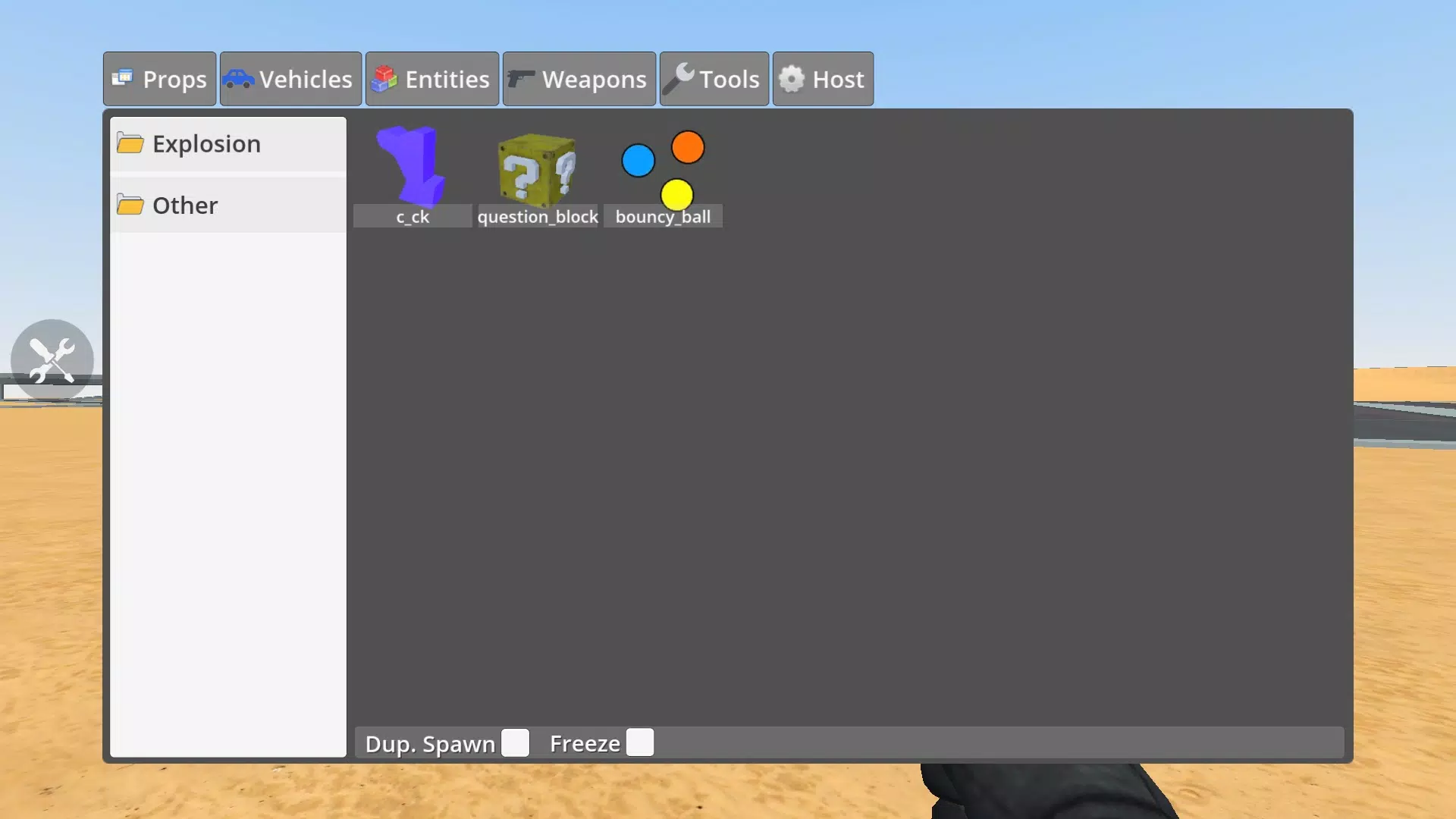1456x819 pixels.
Task: Select the Props tab
Action: (x=159, y=78)
